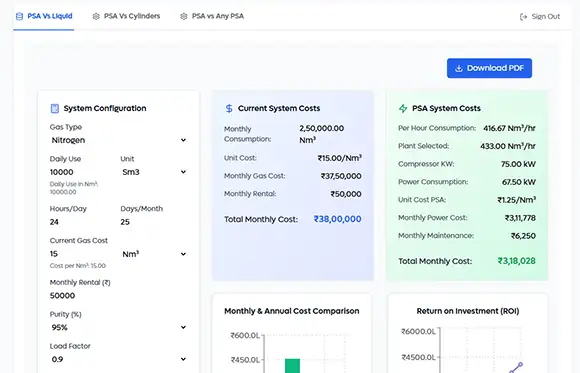Click the ₹37,50,000 monthly gas cost value
The image size is (580, 373).
click(x=341, y=176)
